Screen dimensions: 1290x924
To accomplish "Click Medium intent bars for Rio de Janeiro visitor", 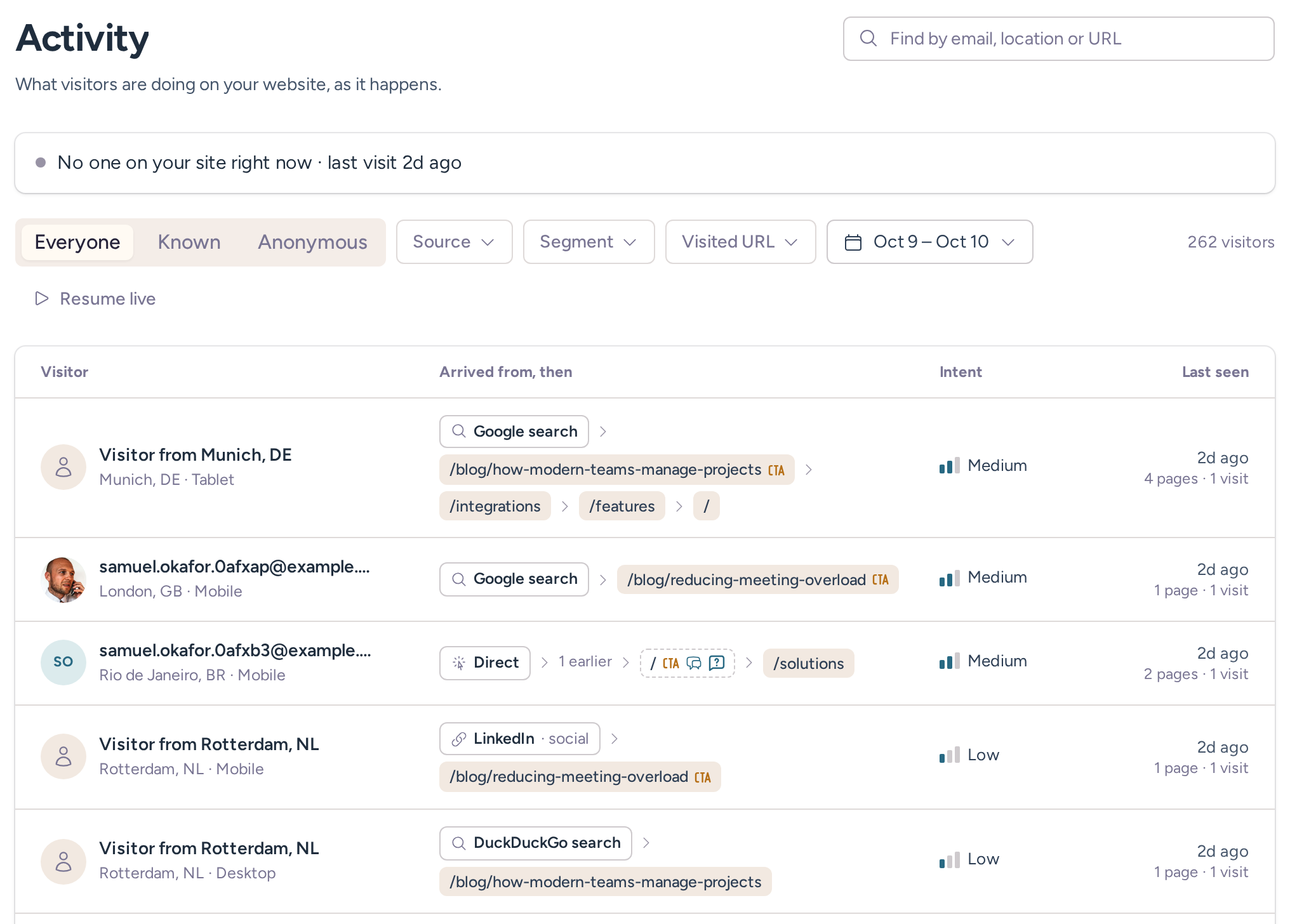I will click(950, 661).
